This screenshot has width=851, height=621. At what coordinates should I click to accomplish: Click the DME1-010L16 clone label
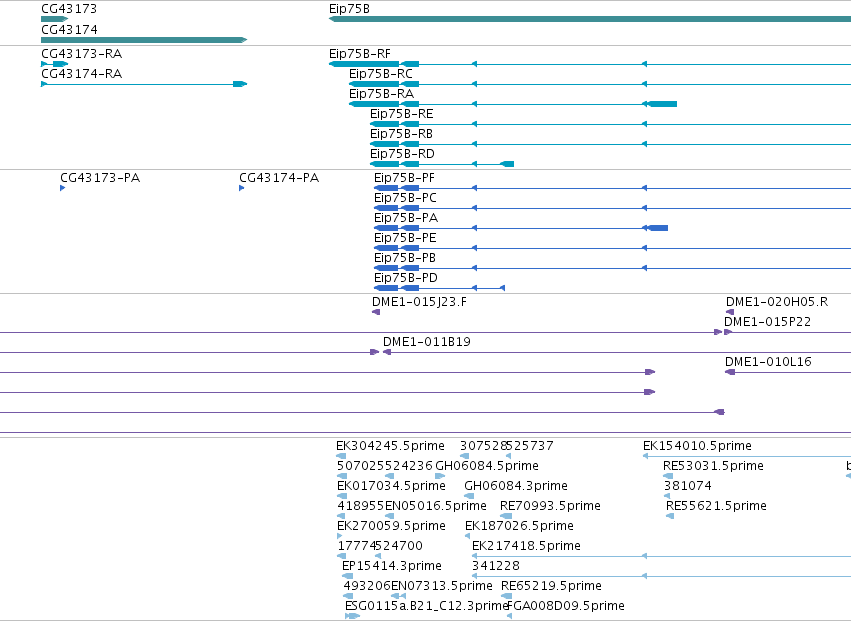tap(768, 363)
